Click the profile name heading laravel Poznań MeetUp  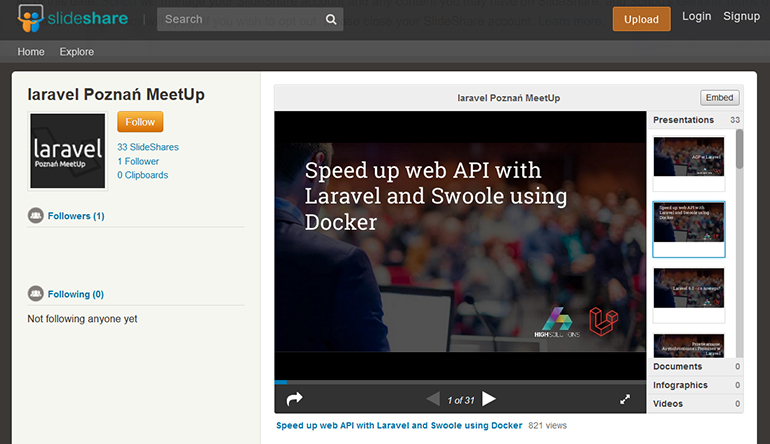click(116, 94)
